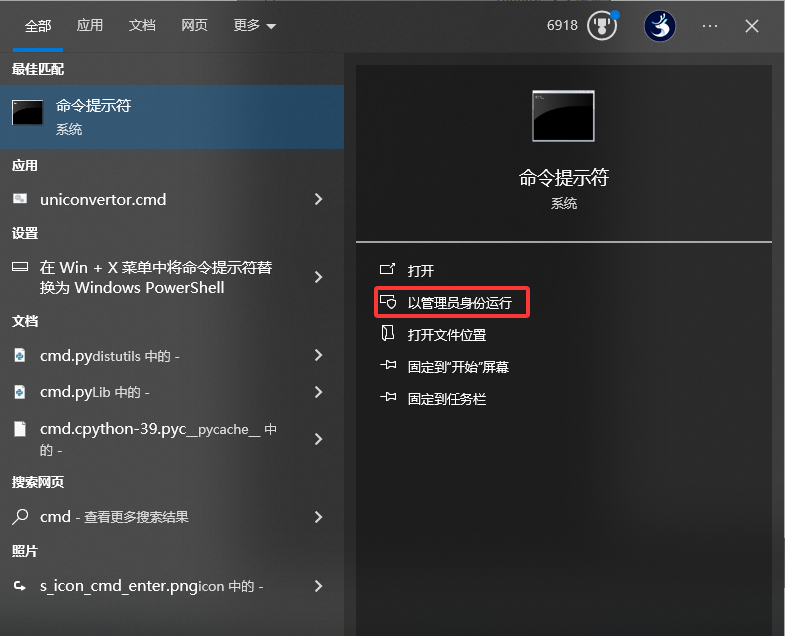Click the shield icon for admin run
The image size is (785, 636).
click(x=387, y=301)
